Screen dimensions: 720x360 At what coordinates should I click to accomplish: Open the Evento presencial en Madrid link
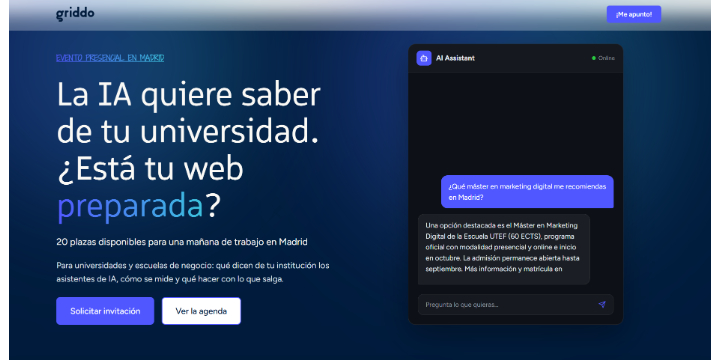coord(110,58)
